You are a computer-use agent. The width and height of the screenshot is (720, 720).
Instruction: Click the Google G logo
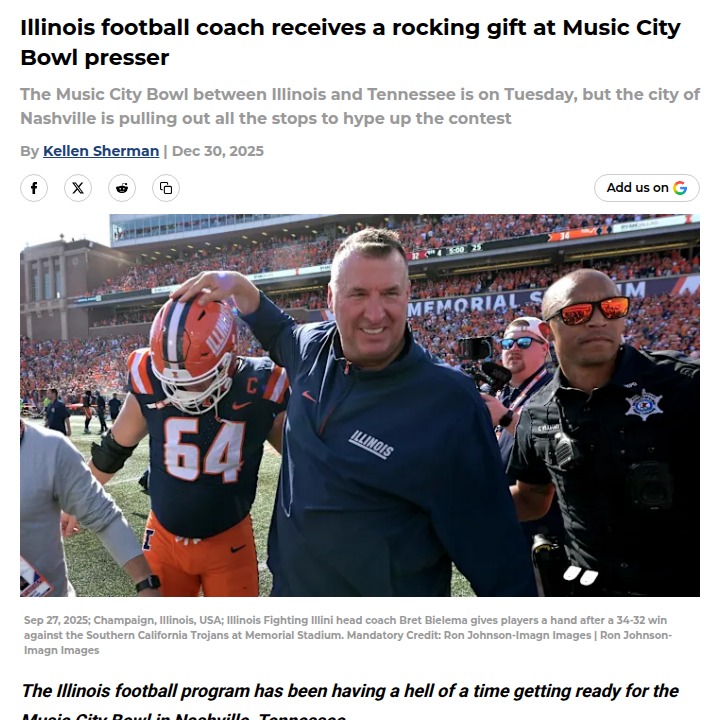pos(680,188)
